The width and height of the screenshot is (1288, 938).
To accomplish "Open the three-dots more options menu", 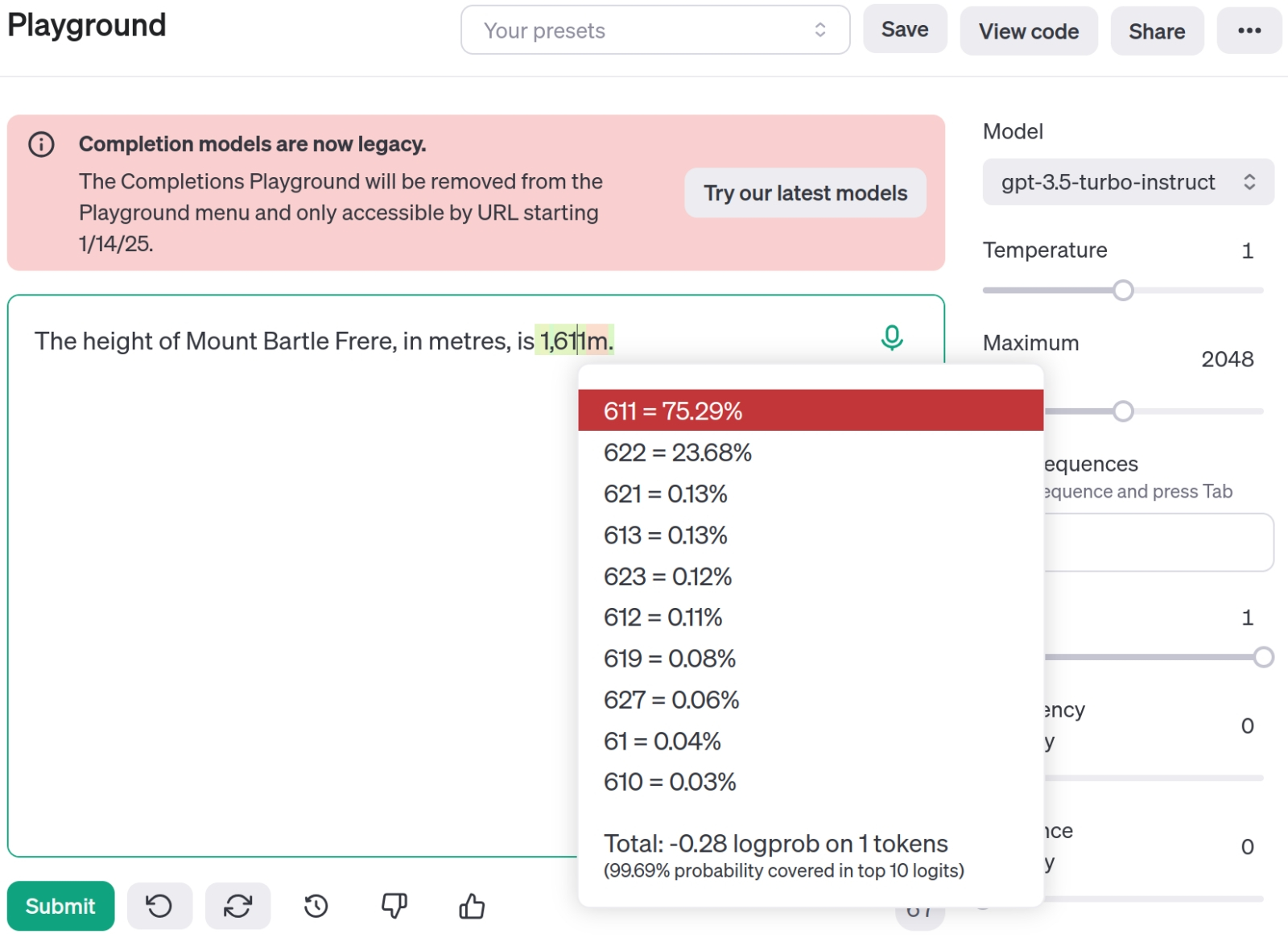I will (1249, 31).
